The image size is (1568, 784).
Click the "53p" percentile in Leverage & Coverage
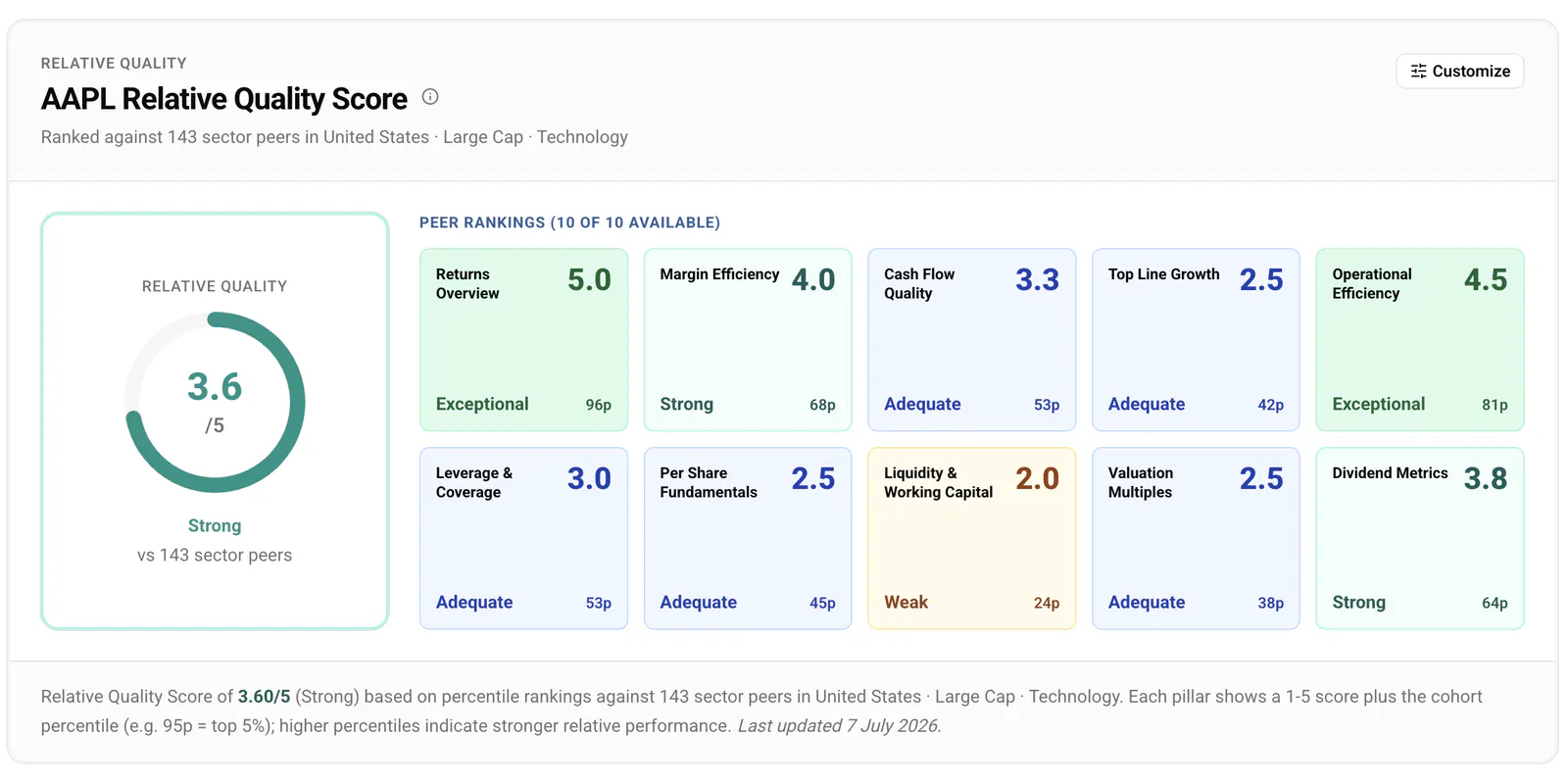coord(599,603)
